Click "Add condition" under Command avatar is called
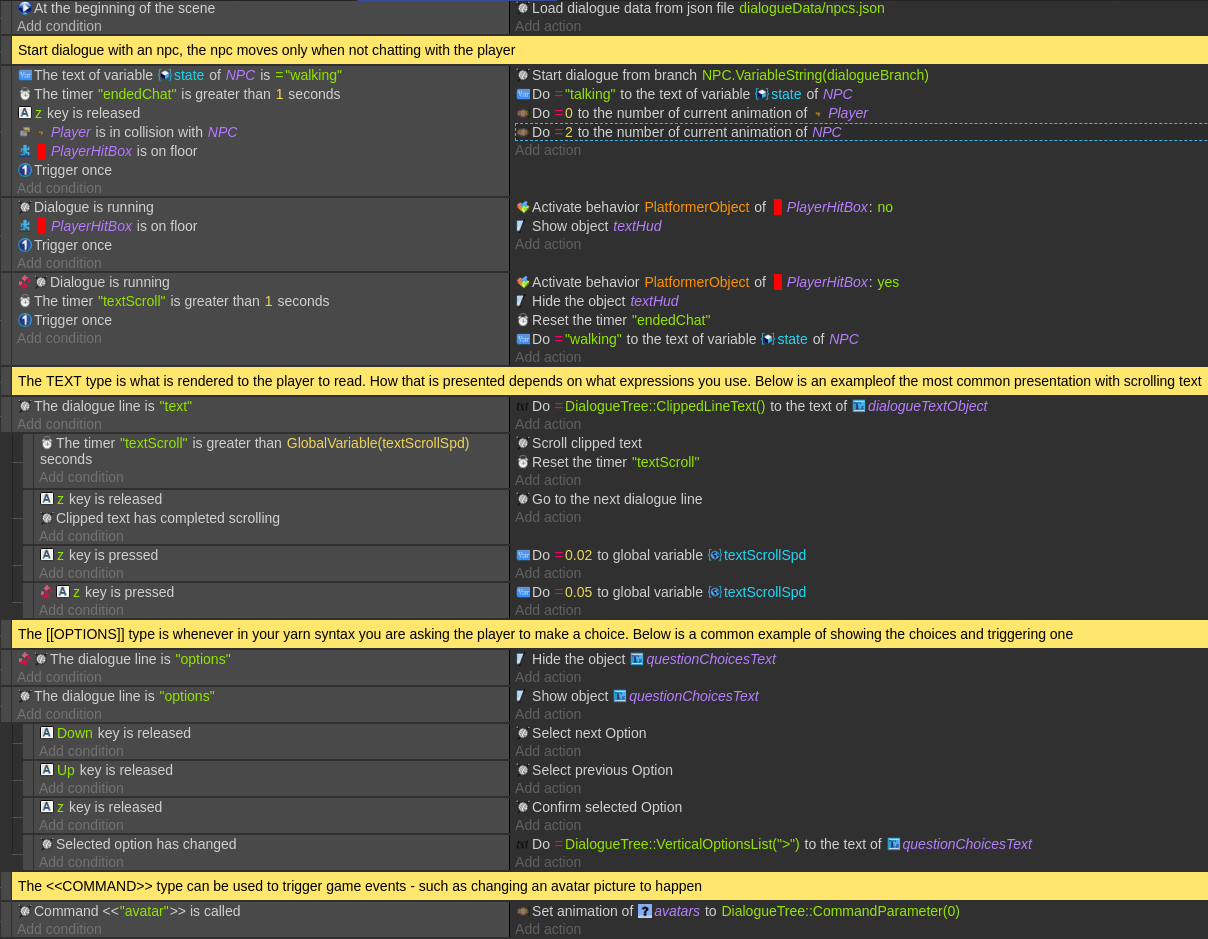This screenshot has width=1208, height=939. click(x=59, y=929)
